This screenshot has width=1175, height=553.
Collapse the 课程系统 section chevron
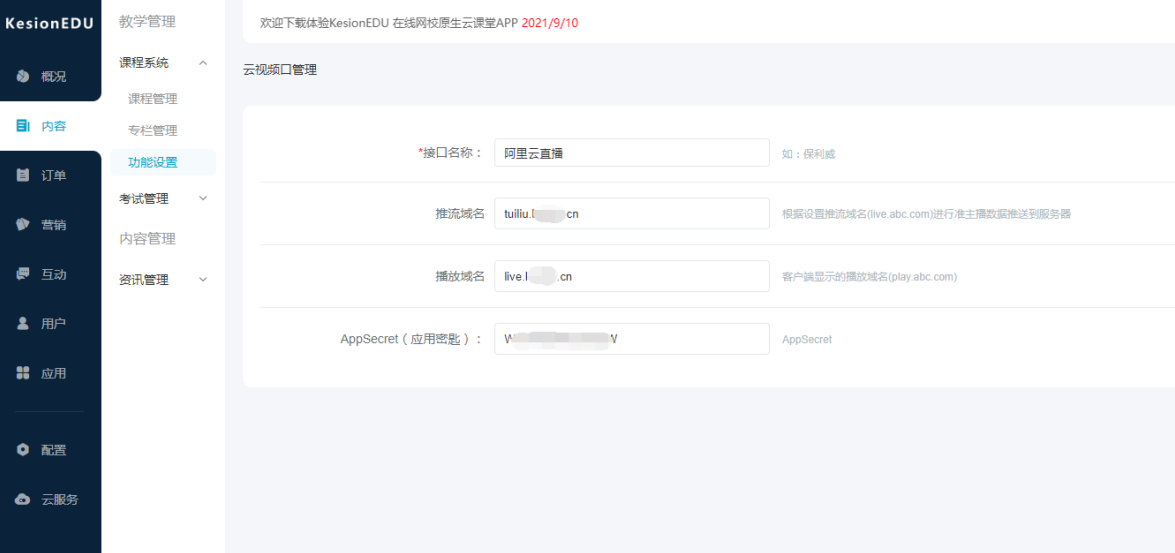pos(203,63)
